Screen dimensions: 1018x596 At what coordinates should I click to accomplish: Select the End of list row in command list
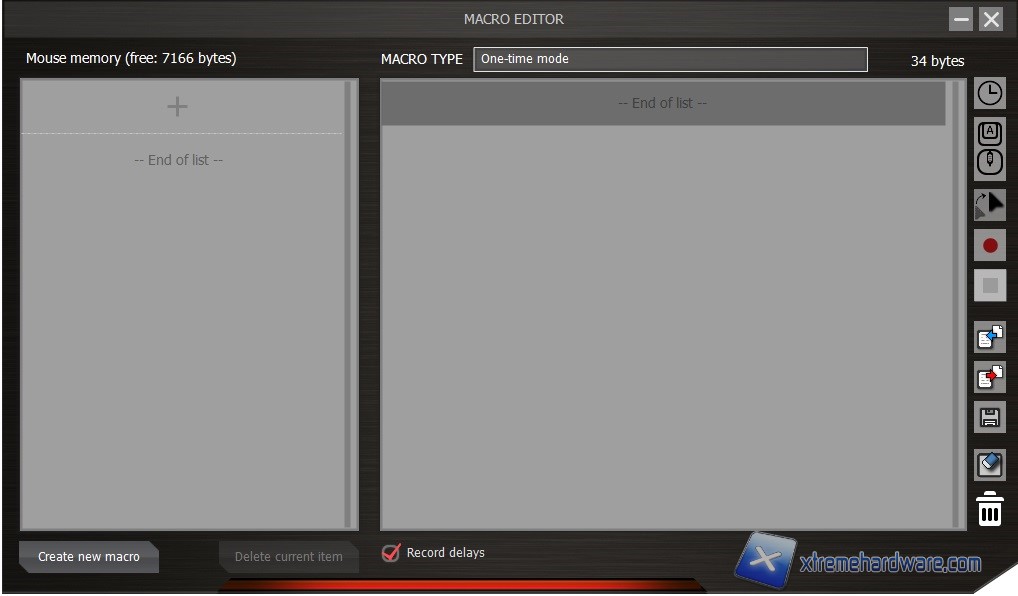[x=662, y=103]
